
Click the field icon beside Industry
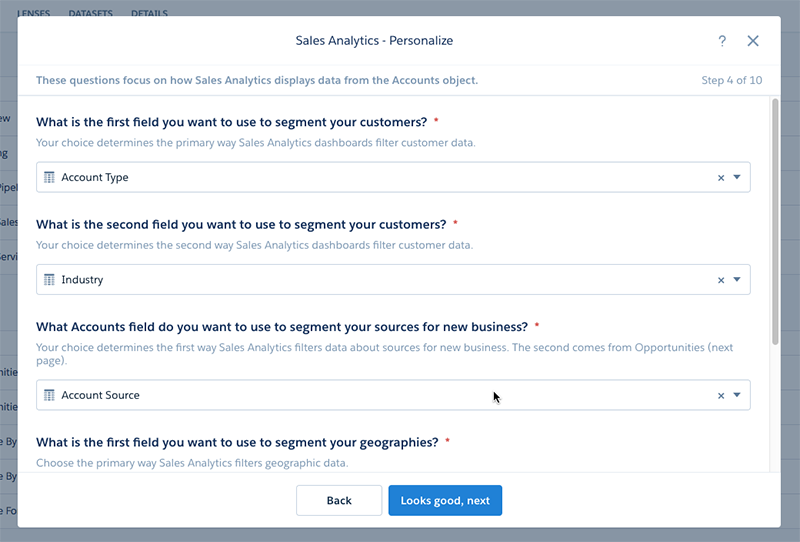49,280
